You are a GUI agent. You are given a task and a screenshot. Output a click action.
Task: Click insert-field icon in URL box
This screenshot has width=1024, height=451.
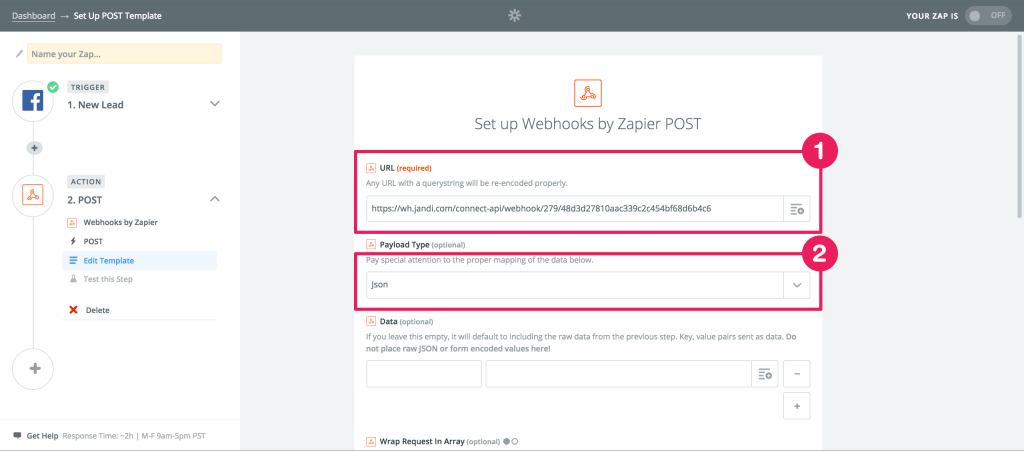797,208
